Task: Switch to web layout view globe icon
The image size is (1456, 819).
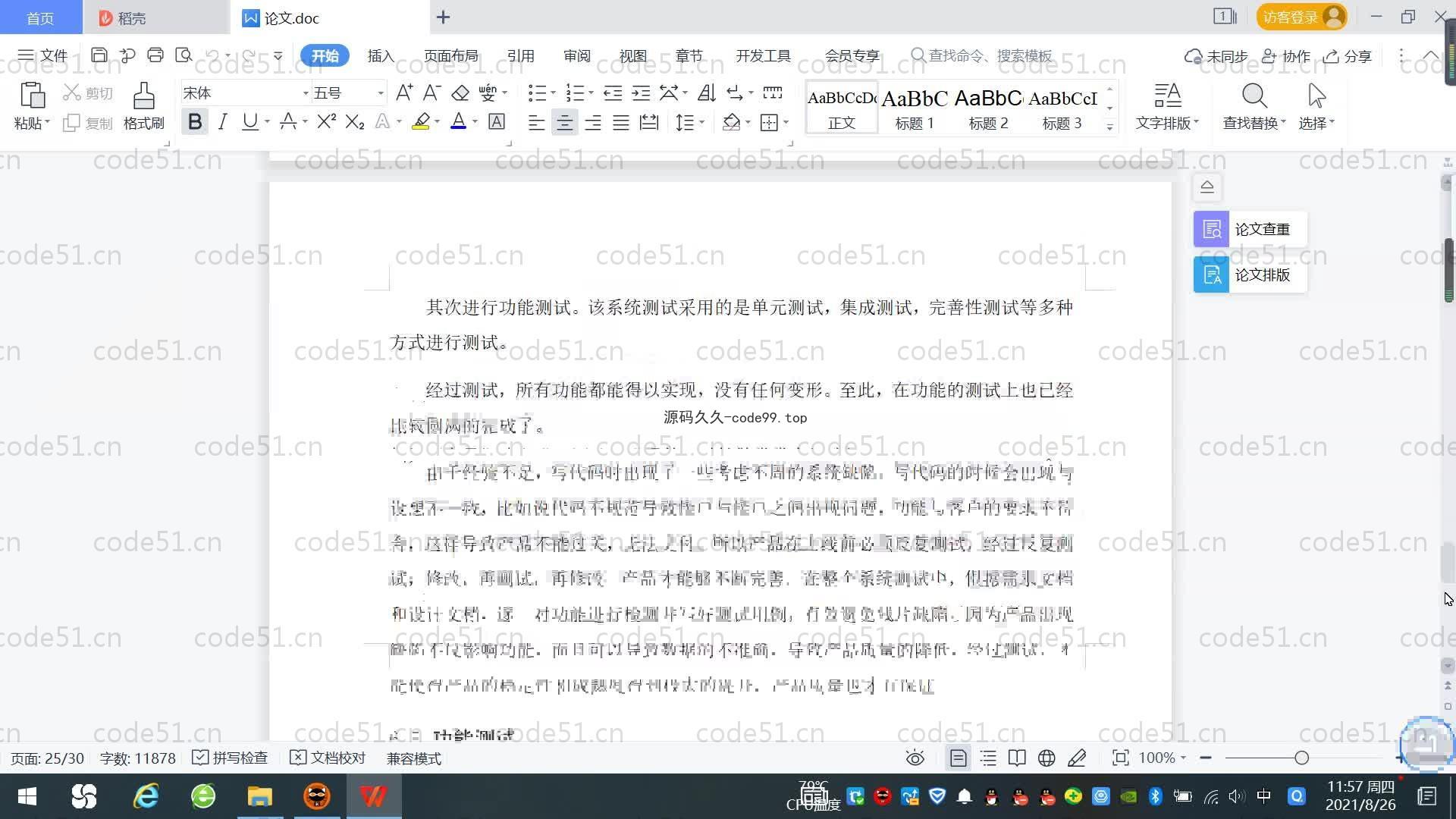Action: (x=1046, y=758)
